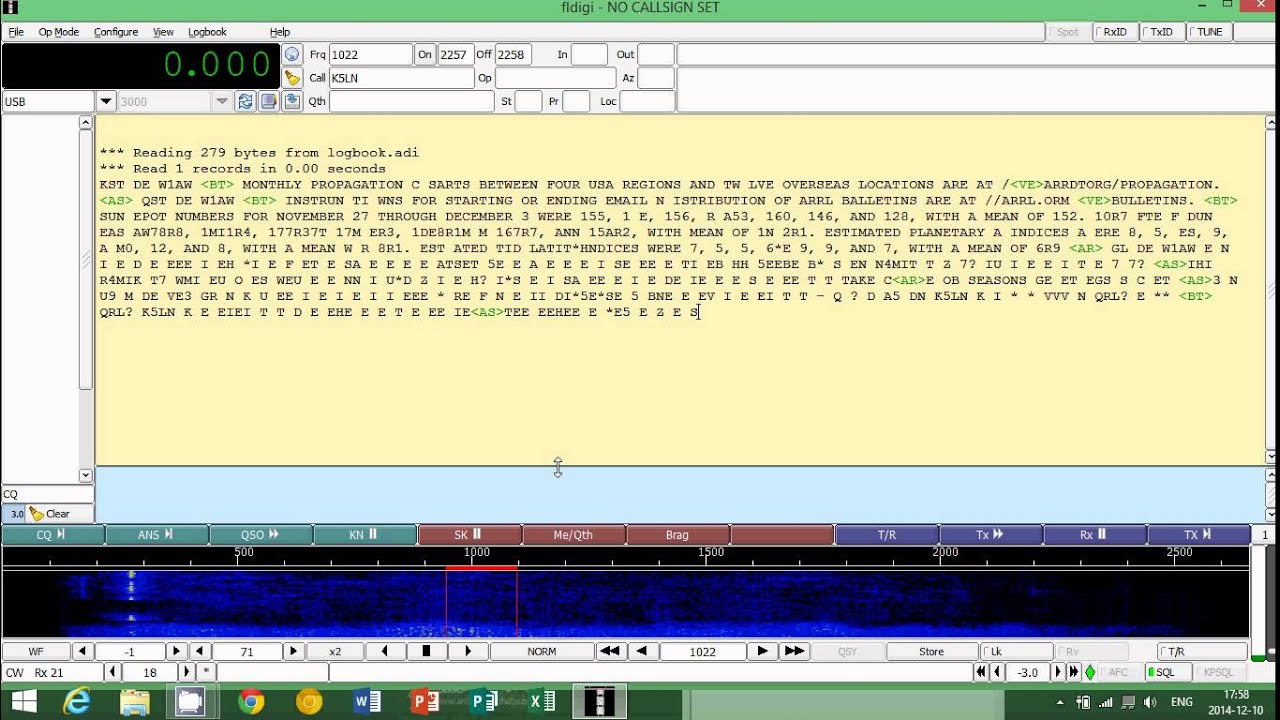Step cursor frequency down from 1022

pyautogui.click(x=641, y=651)
